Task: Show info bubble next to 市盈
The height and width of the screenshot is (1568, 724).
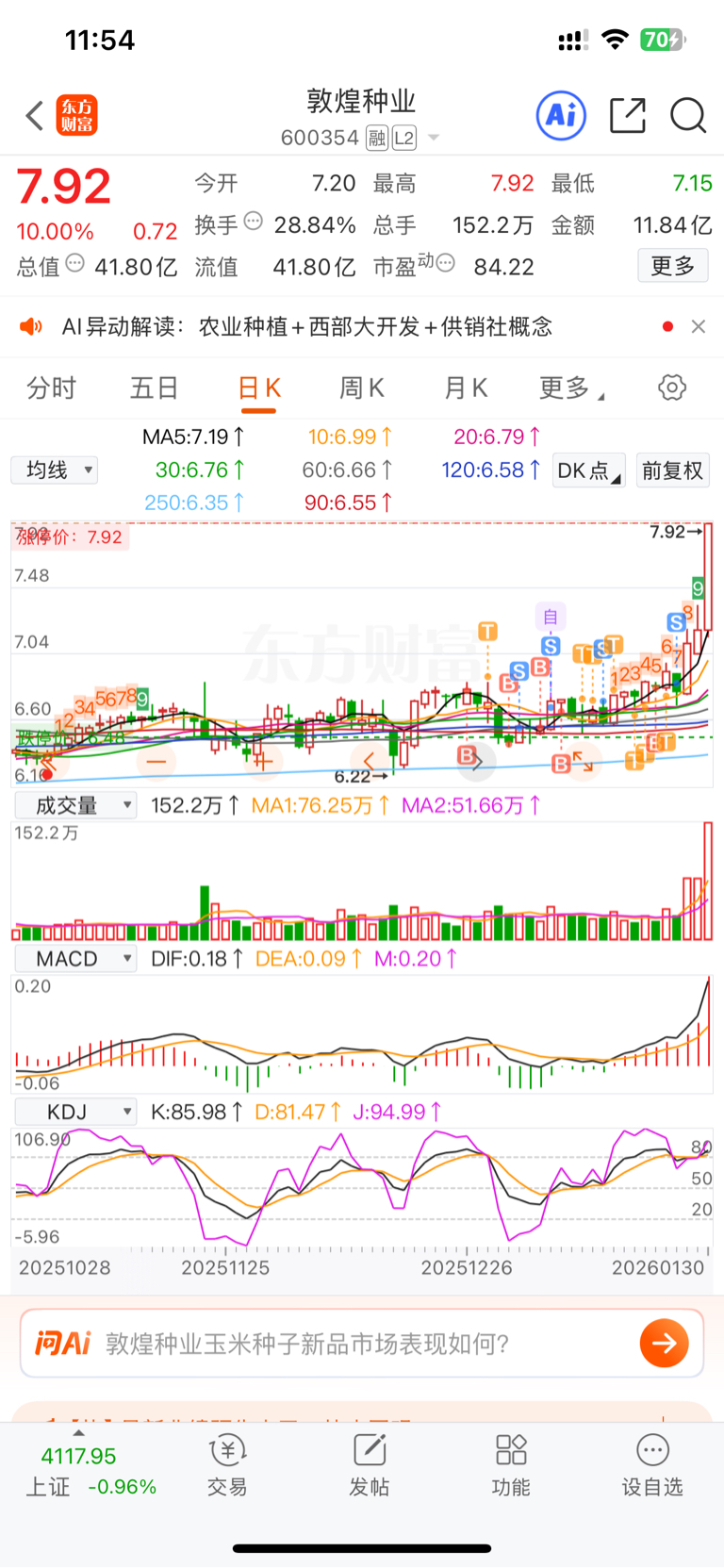Action: tap(446, 263)
